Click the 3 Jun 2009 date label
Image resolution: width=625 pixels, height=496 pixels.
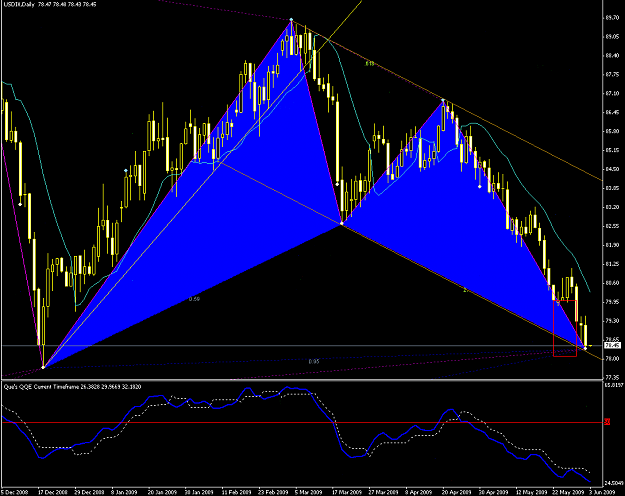pyautogui.click(x=602, y=492)
